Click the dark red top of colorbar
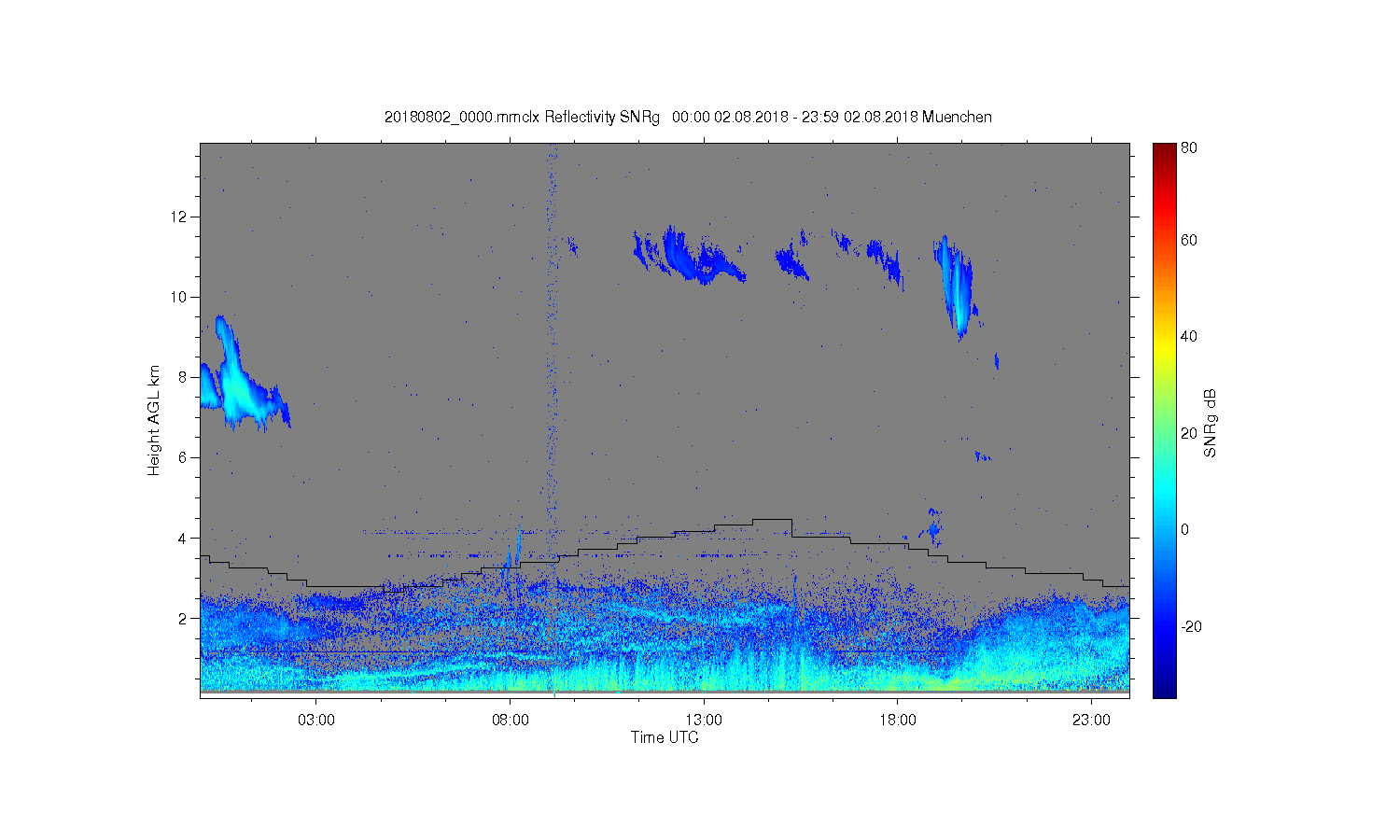Image resolution: width=1400 pixels, height=840 pixels. (x=1164, y=151)
